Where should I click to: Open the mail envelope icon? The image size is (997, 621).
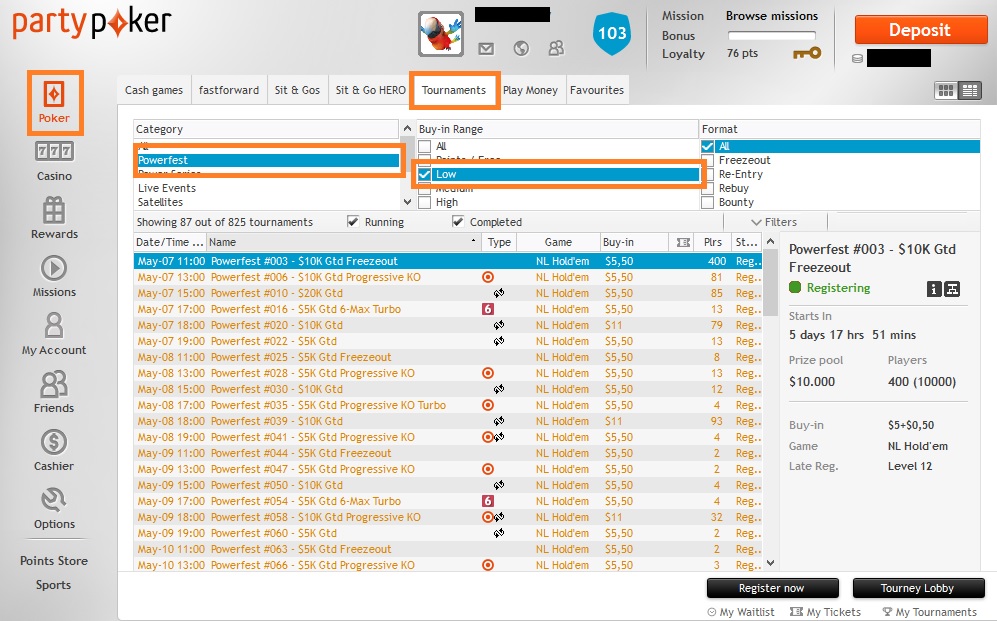click(486, 48)
